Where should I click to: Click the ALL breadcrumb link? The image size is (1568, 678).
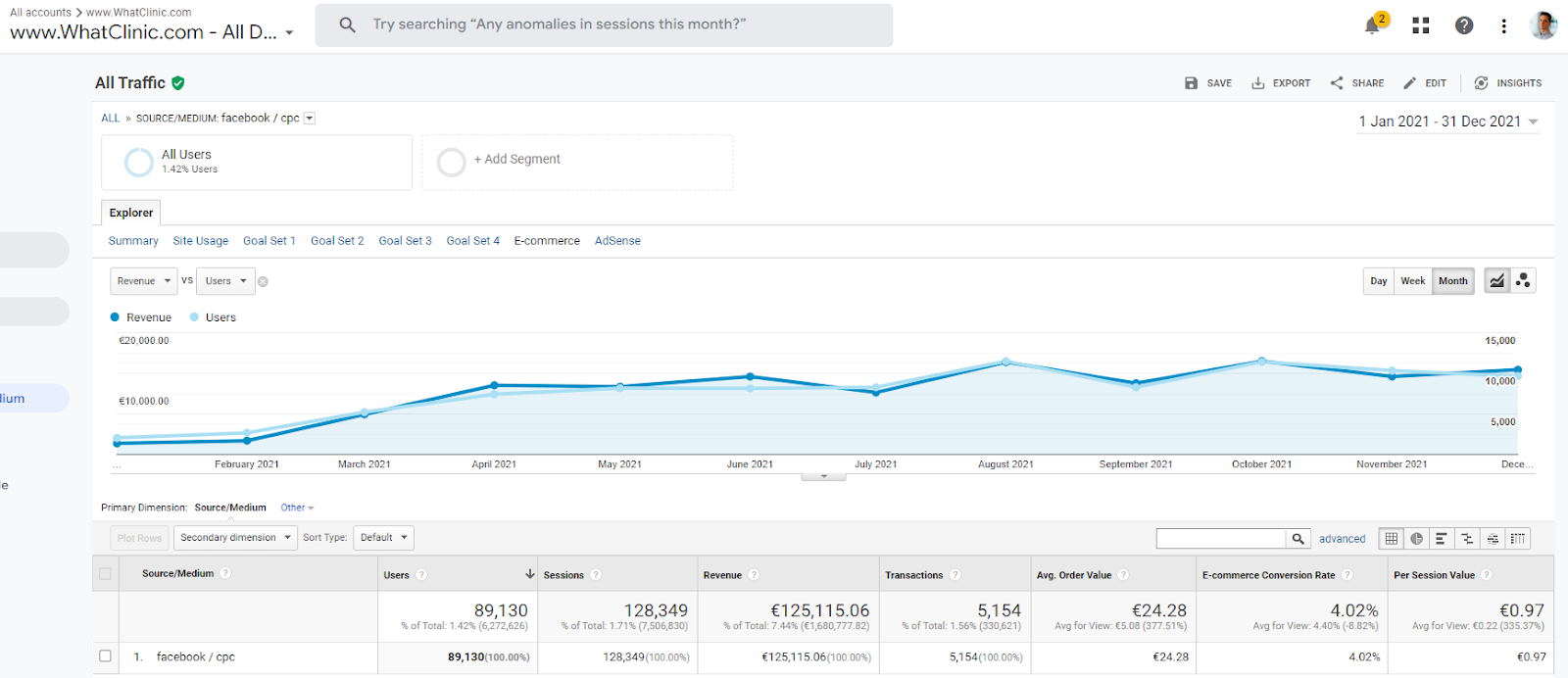click(x=111, y=119)
